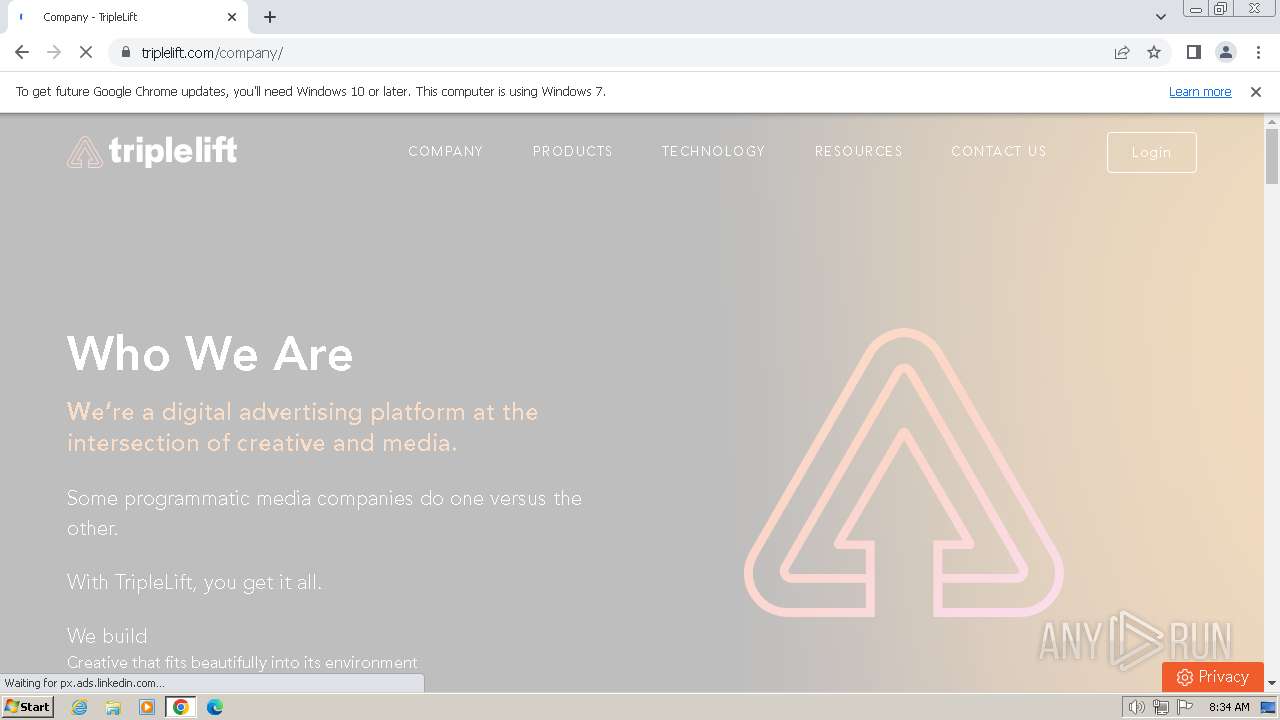Bookmark this tab with the star icon
1280x720 pixels.
click(1154, 53)
